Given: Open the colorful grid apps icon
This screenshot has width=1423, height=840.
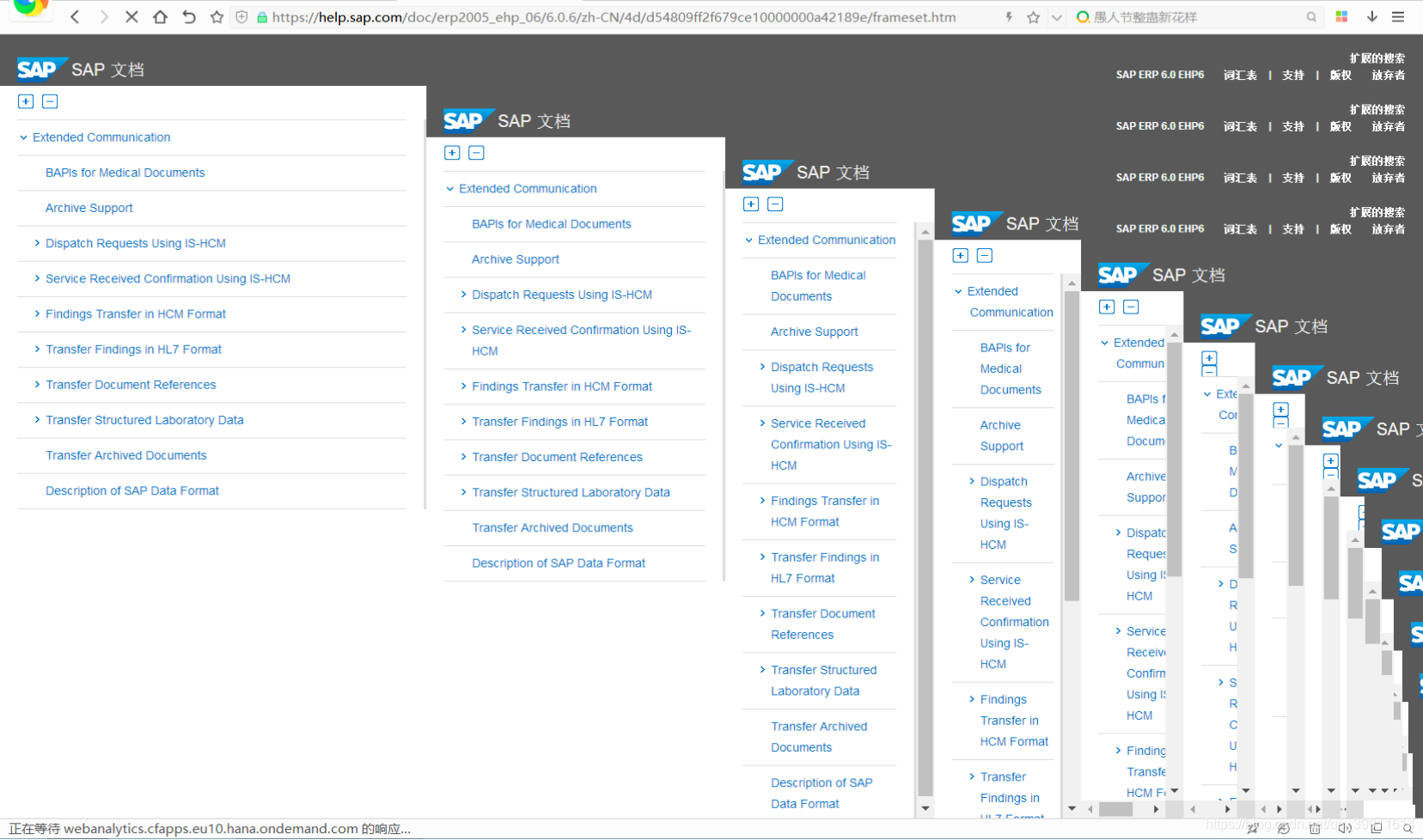Looking at the screenshot, I should (x=1341, y=17).
